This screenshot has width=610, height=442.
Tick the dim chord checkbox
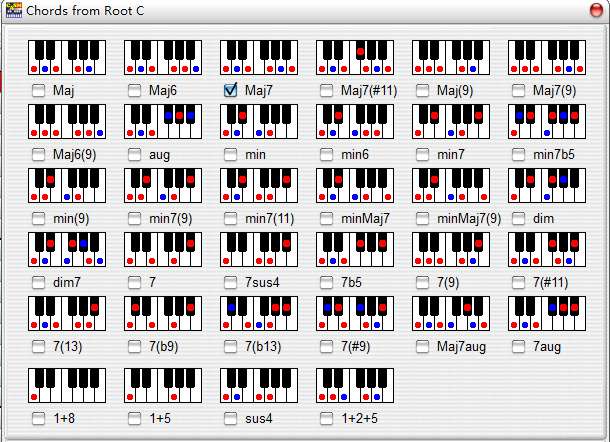click(x=519, y=218)
